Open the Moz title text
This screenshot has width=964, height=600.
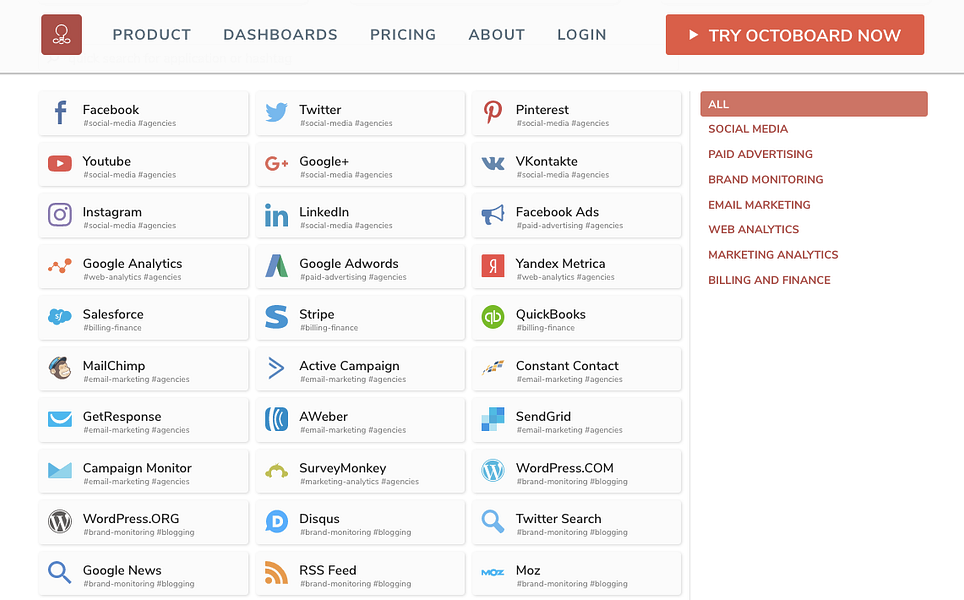tap(528, 570)
